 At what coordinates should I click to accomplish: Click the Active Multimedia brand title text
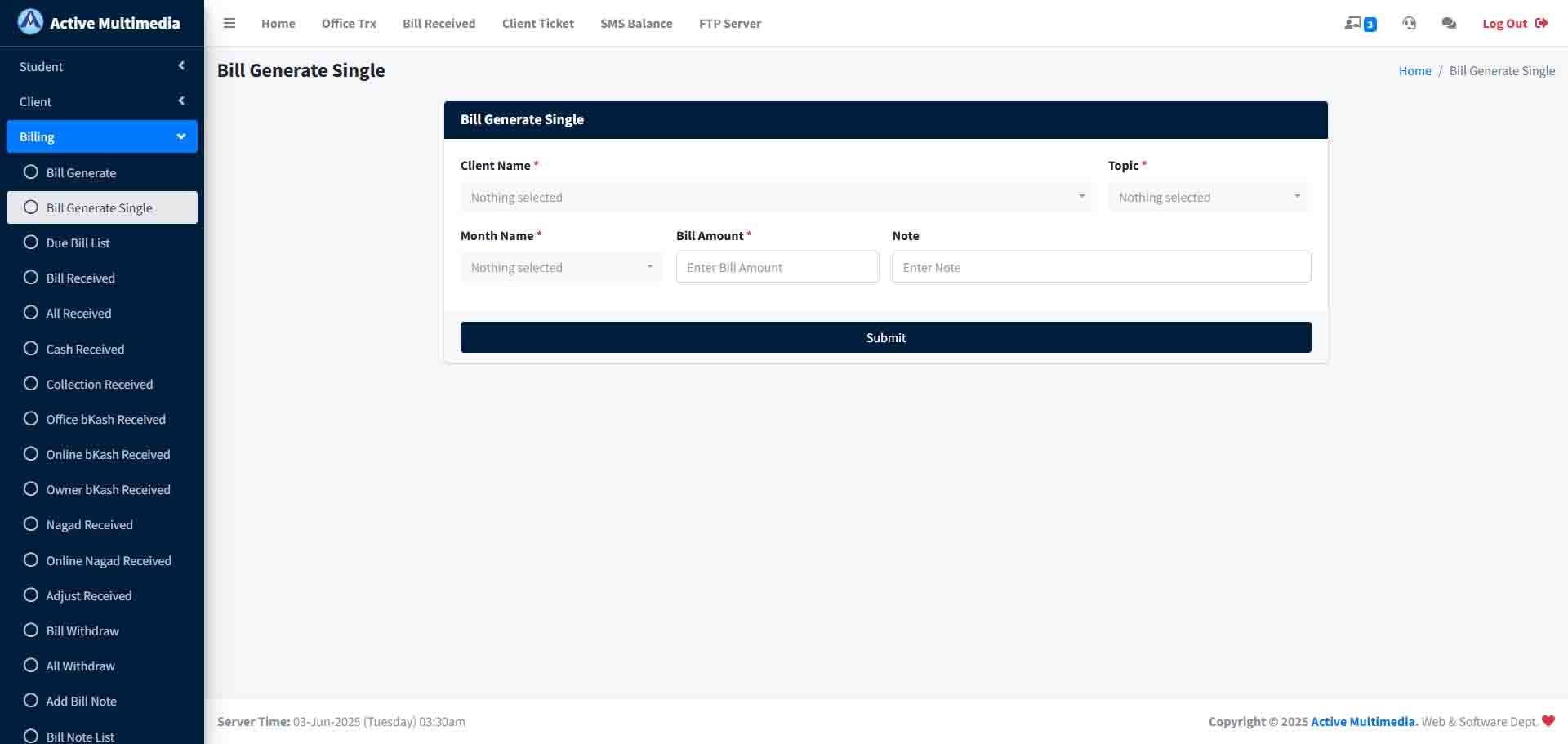[115, 23]
